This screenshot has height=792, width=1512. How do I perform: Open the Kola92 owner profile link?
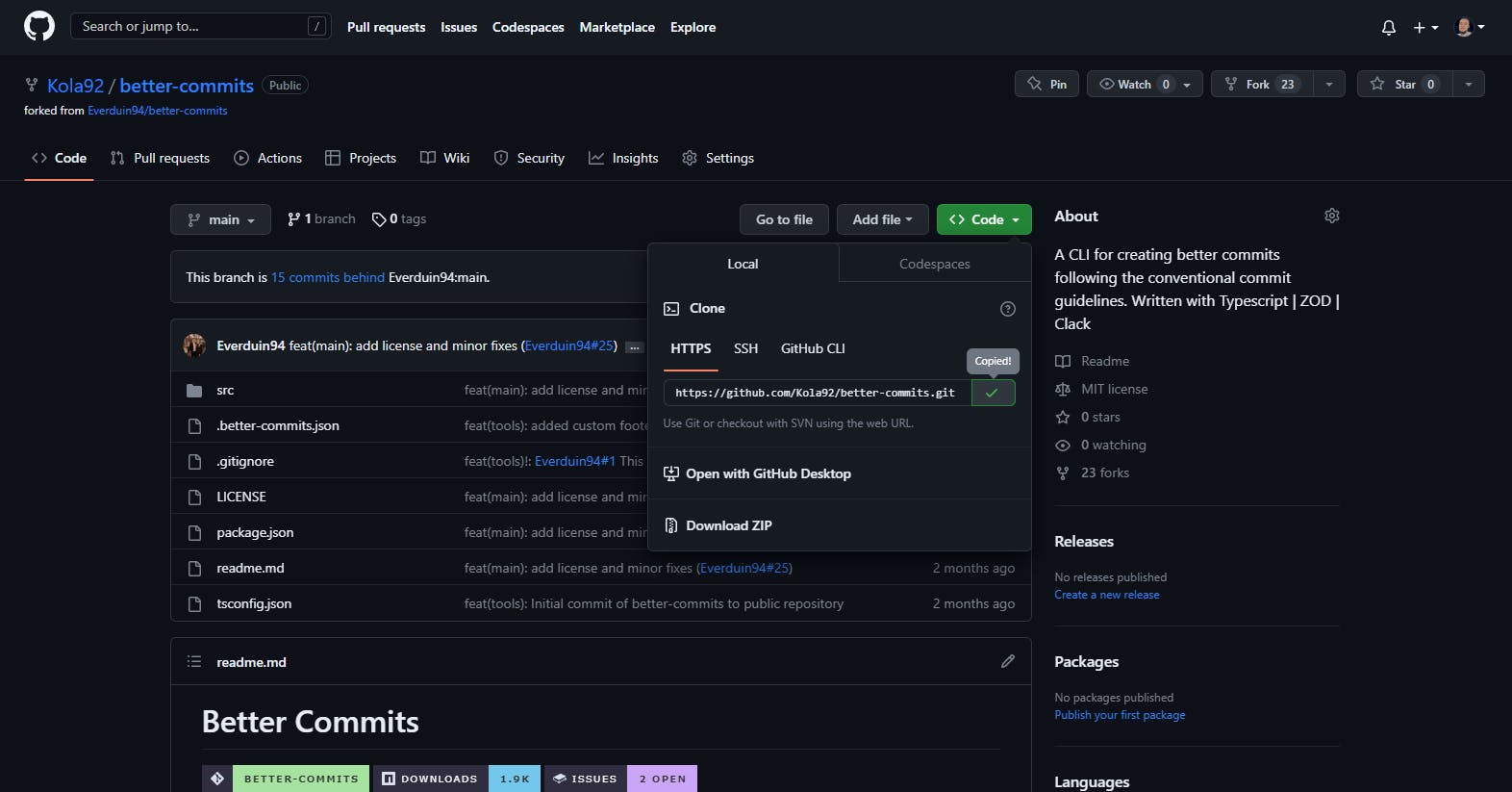(x=75, y=86)
